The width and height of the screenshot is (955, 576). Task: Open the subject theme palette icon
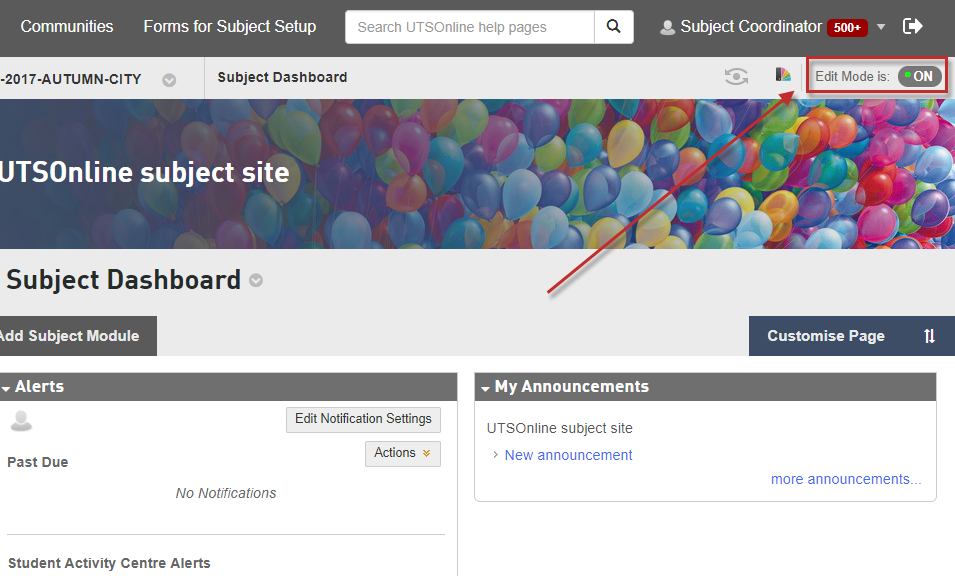783,76
